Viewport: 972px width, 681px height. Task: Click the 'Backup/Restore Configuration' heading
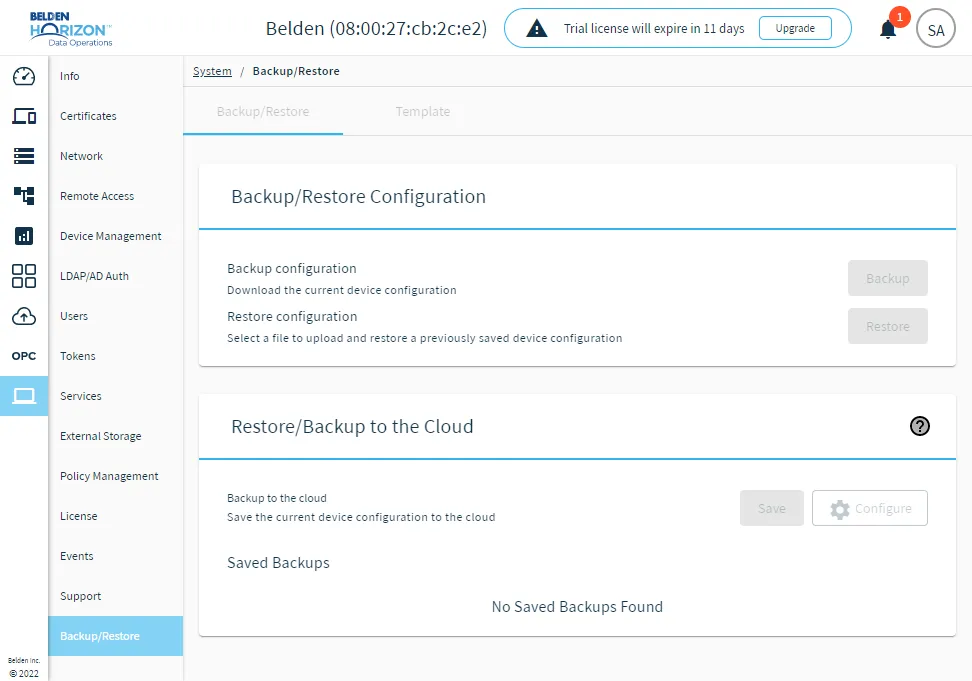click(358, 196)
